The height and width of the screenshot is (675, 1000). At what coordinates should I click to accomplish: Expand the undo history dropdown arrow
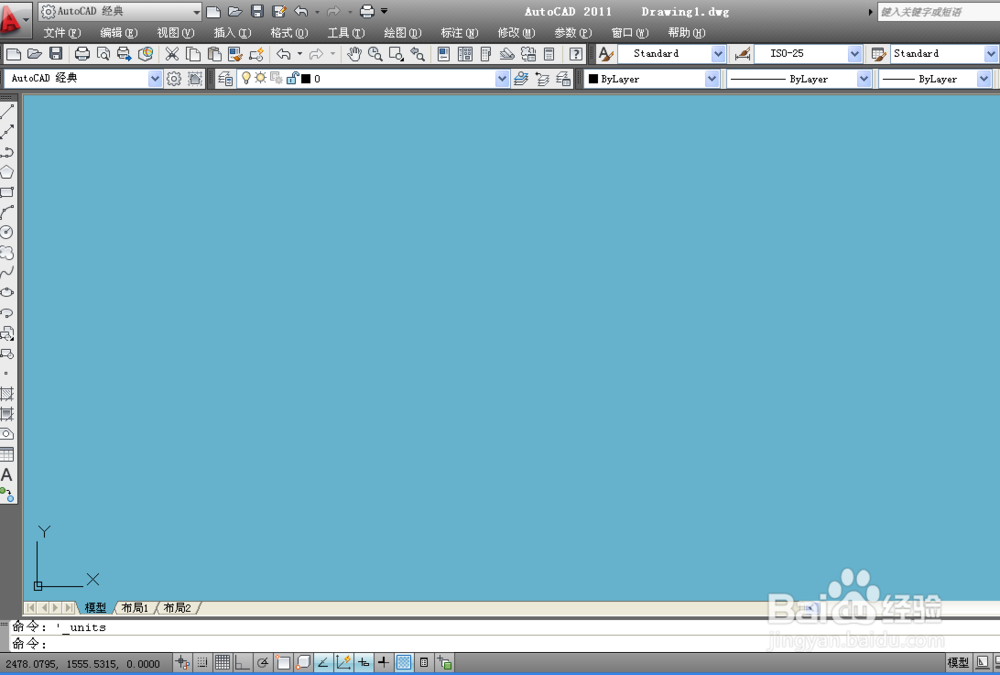pos(300,54)
